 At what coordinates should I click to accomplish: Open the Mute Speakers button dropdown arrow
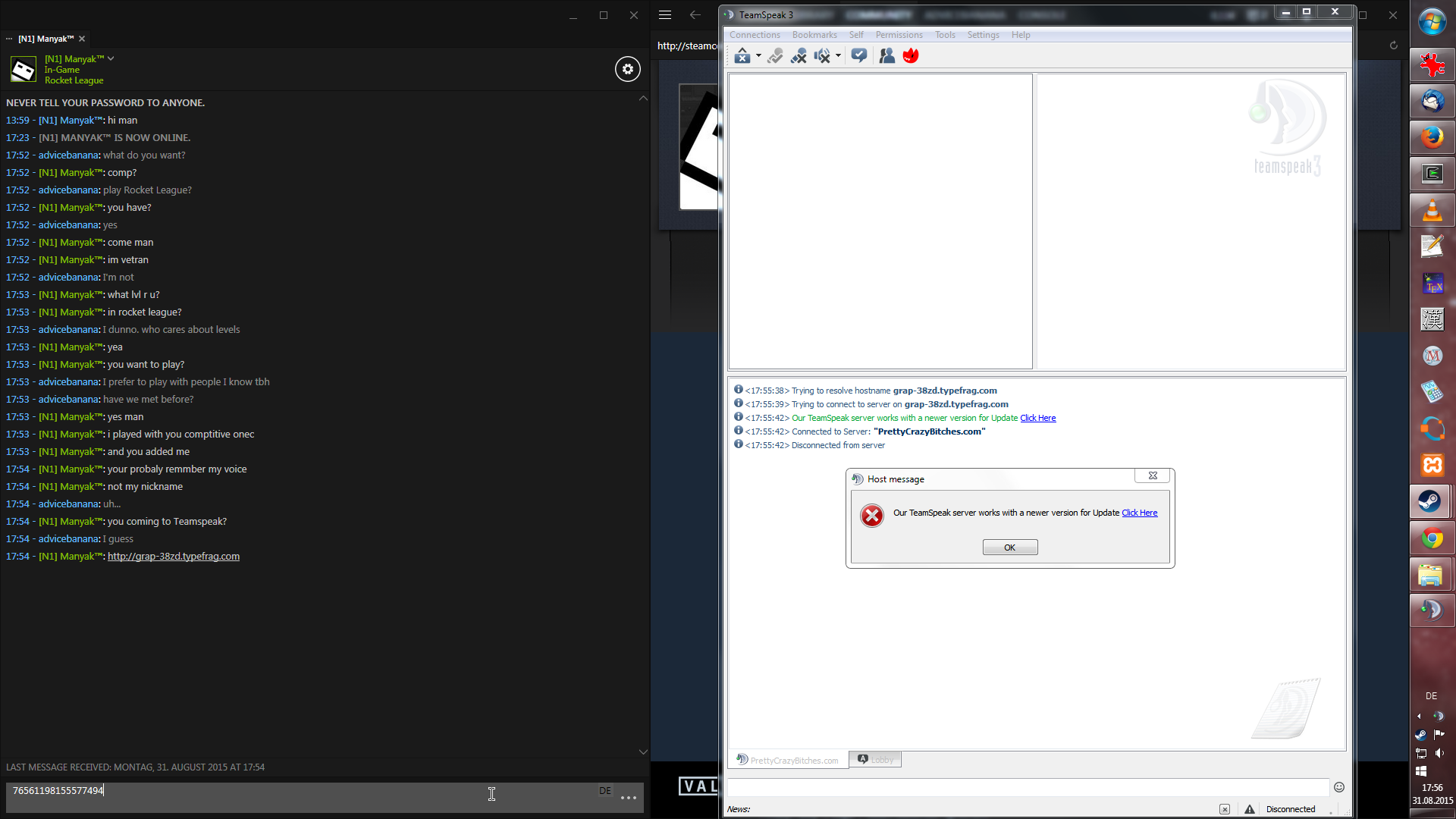(x=838, y=55)
